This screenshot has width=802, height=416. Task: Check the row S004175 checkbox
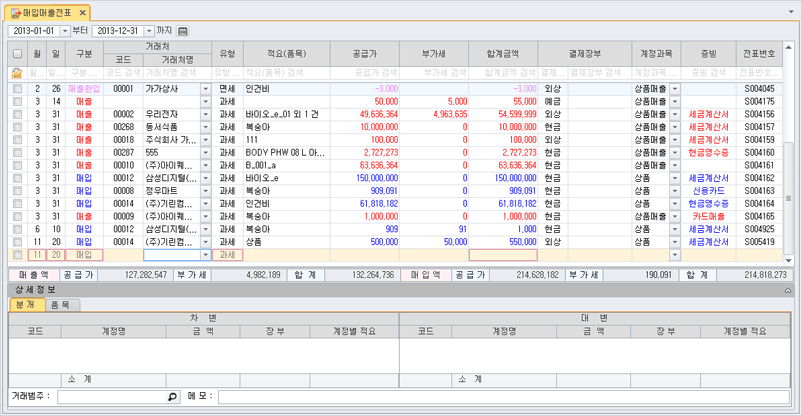click(x=17, y=101)
